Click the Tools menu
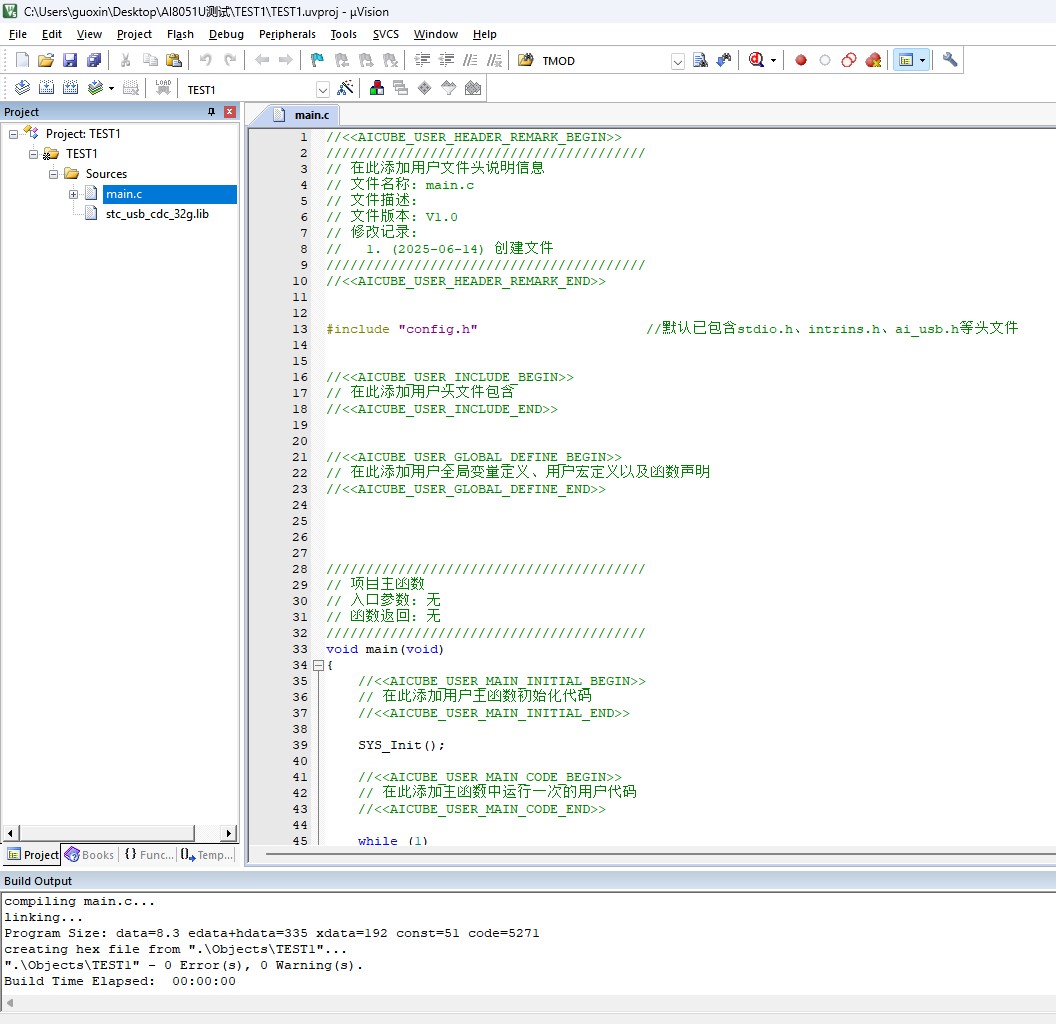Image resolution: width=1056 pixels, height=1024 pixels. pyautogui.click(x=343, y=34)
